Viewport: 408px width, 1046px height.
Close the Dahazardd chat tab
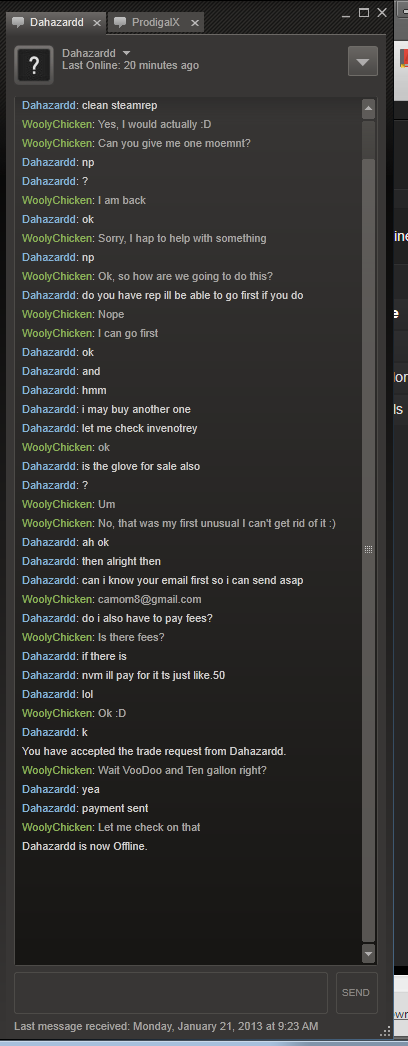pyautogui.click(x=97, y=23)
